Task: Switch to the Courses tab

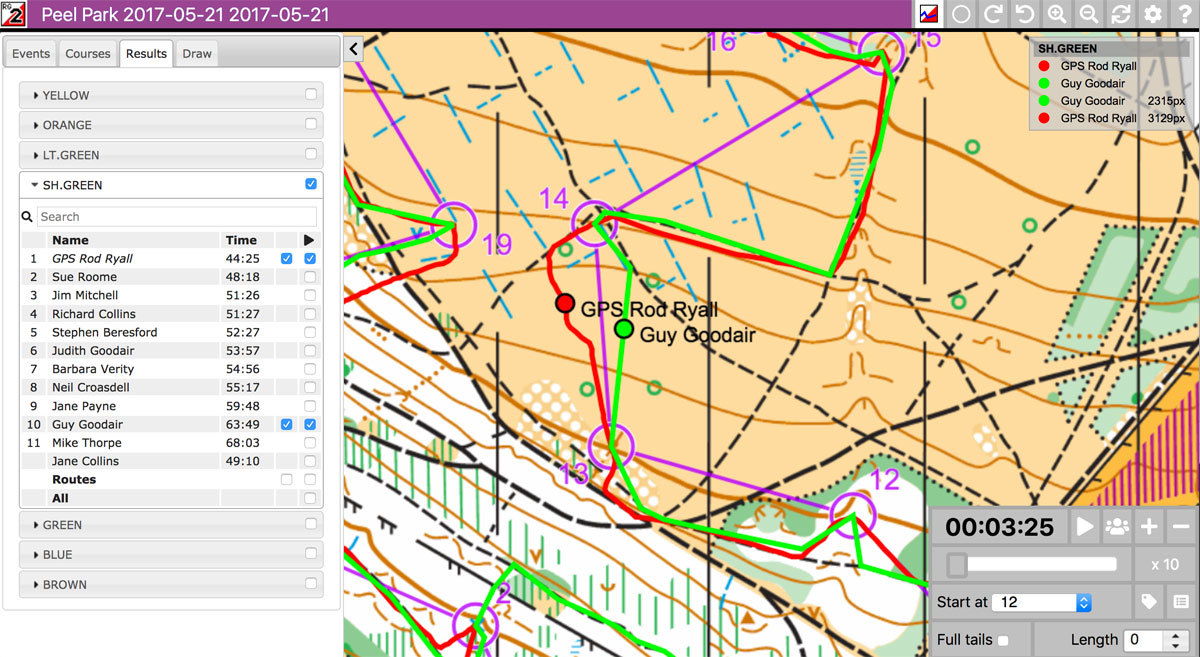Action: [88, 53]
